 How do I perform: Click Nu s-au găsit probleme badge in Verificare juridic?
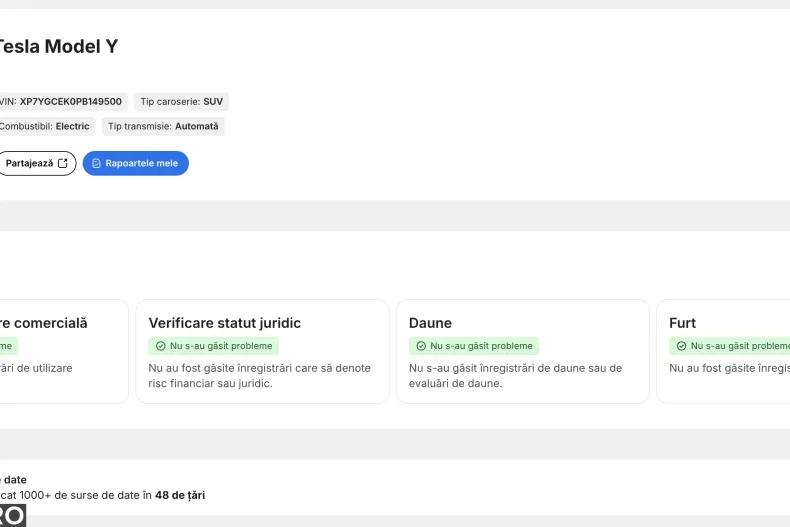214,346
